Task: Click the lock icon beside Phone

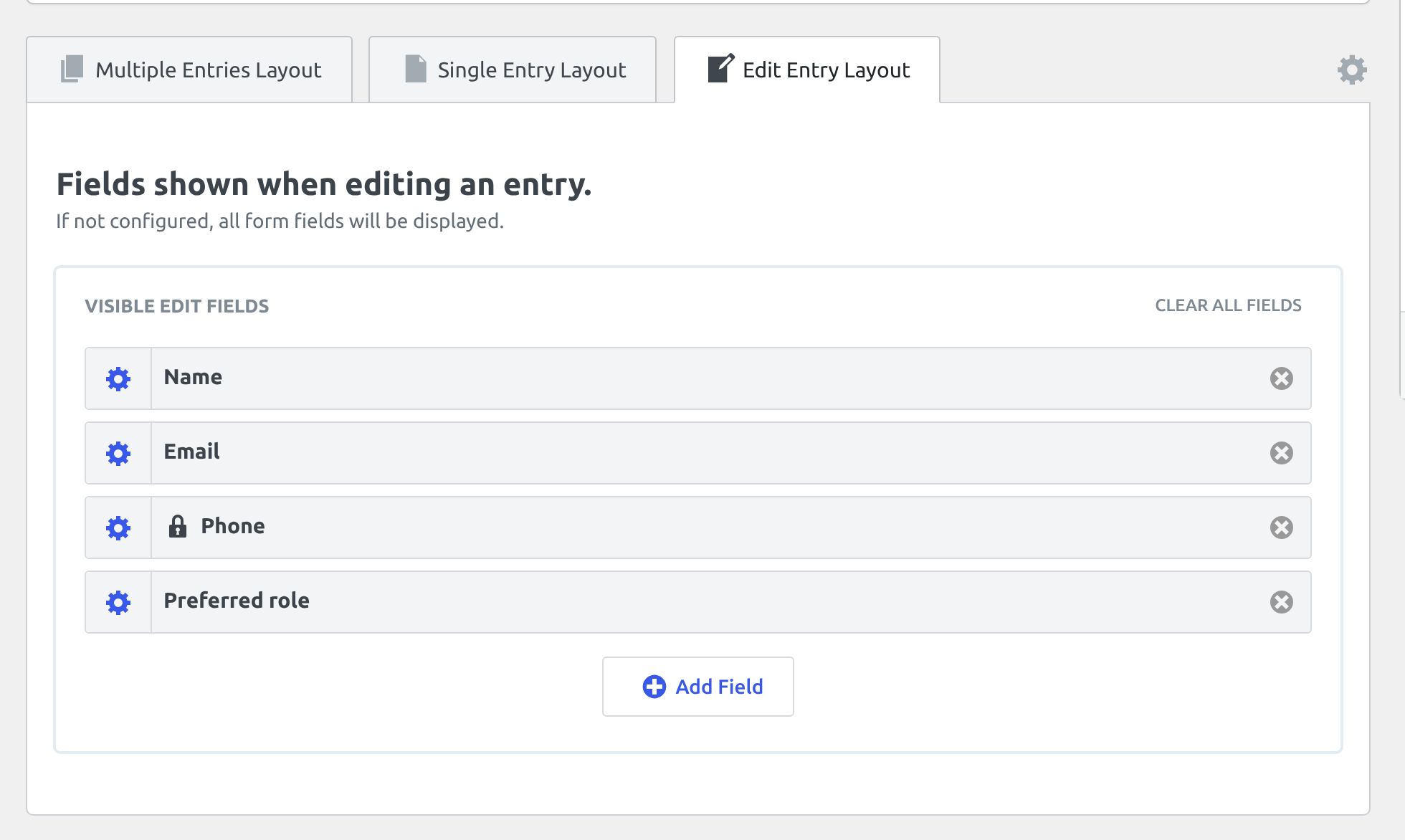Action: (x=178, y=526)
